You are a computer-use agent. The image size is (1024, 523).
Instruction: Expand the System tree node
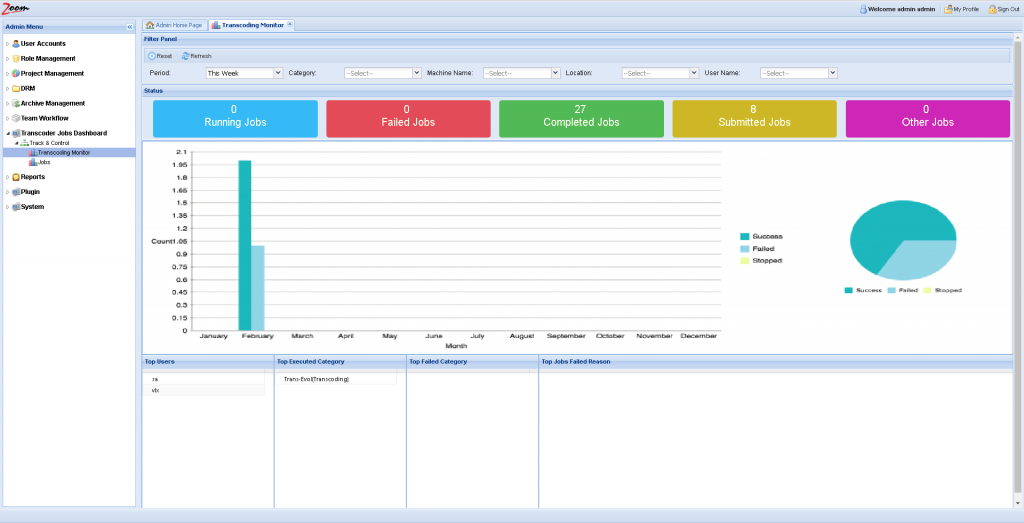[7, 207]
